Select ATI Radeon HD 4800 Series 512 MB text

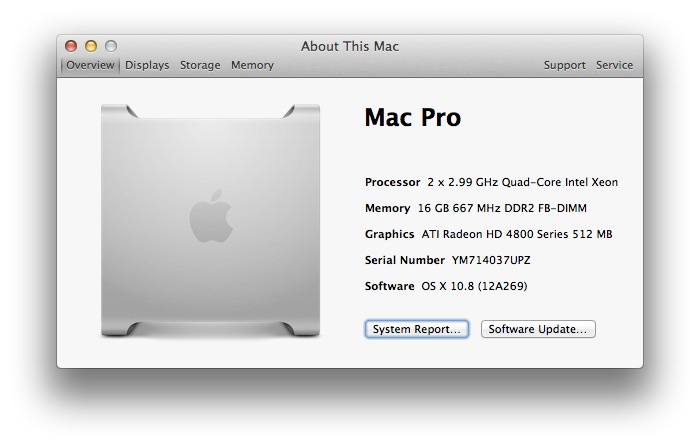coord(517,234)
